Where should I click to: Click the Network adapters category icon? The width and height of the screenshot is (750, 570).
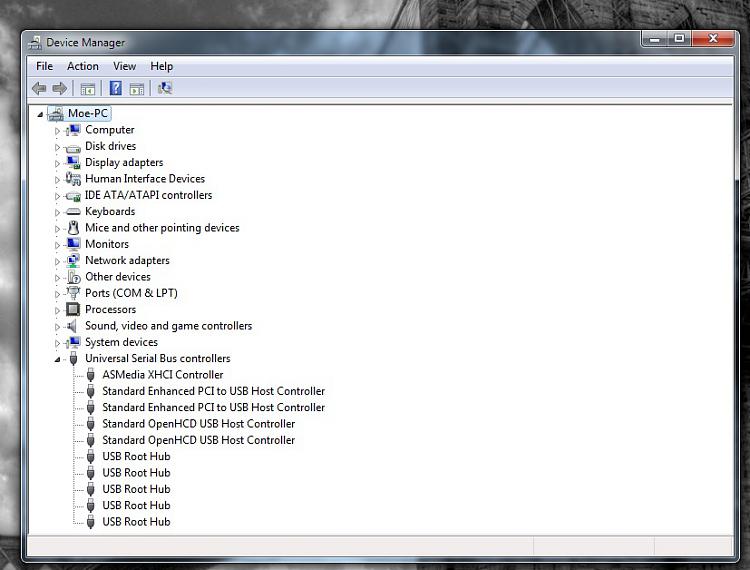[x=73, y=261]
